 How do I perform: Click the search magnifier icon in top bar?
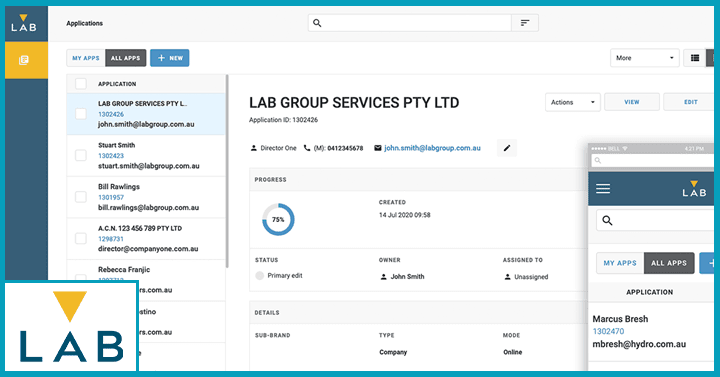click(317, 23)
